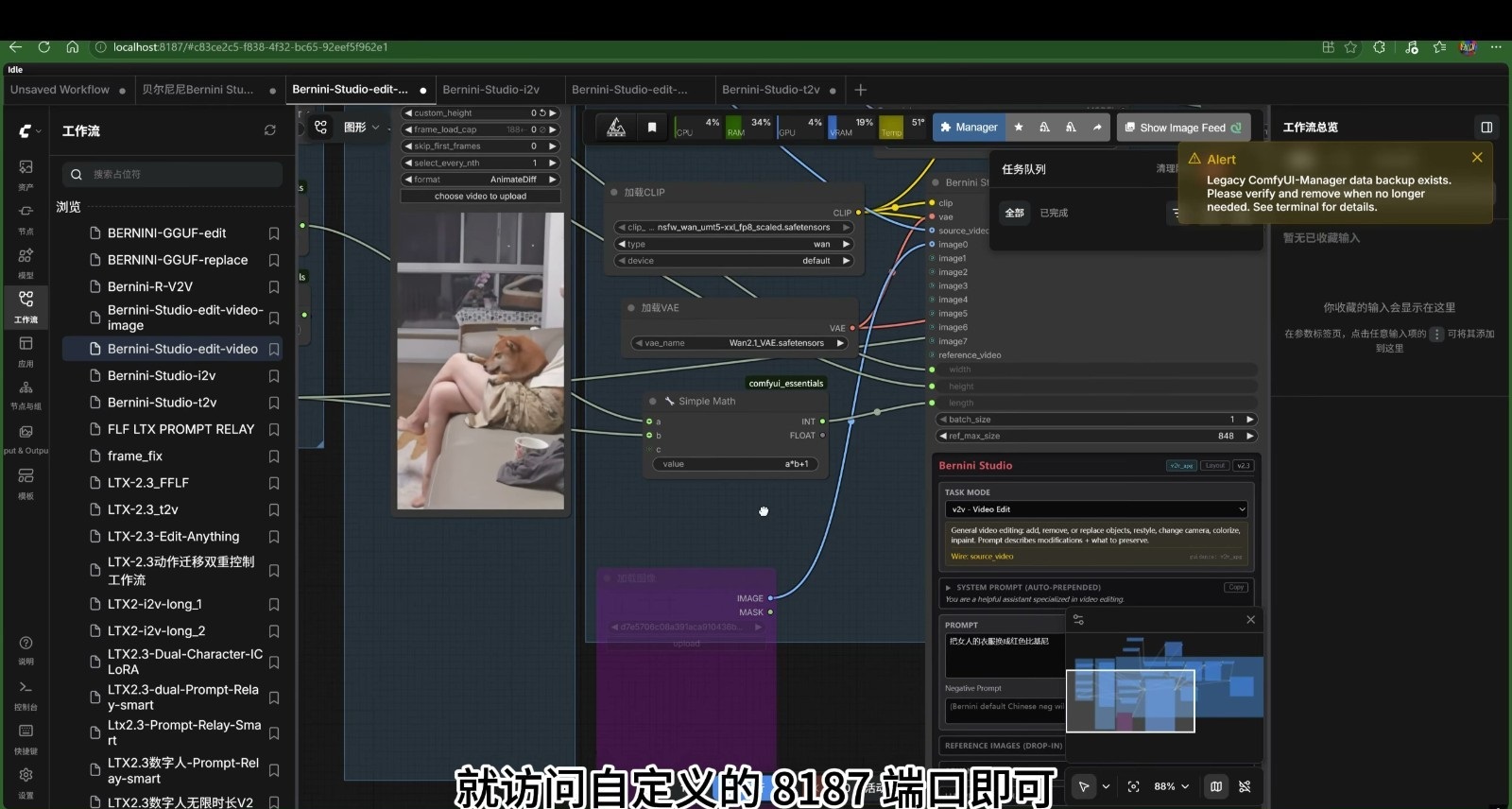Switch to the 贝尔尼尼Bernini Stu... tab

coord(198,90)
